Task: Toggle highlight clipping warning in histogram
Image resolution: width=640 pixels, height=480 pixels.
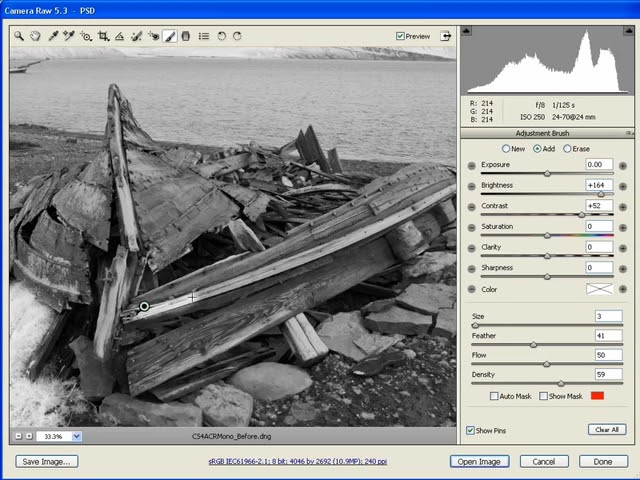Action: pos(629,31)
